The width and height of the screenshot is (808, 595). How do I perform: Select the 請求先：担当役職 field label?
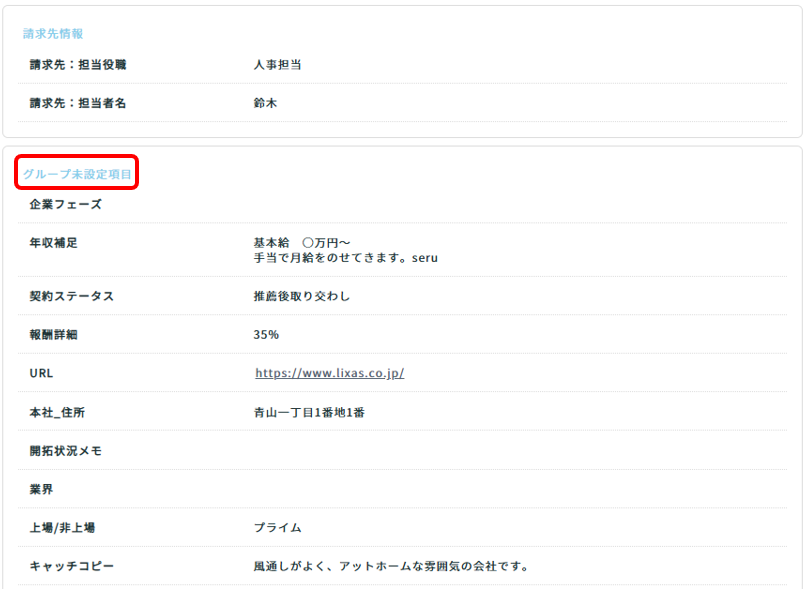point(78,65)
